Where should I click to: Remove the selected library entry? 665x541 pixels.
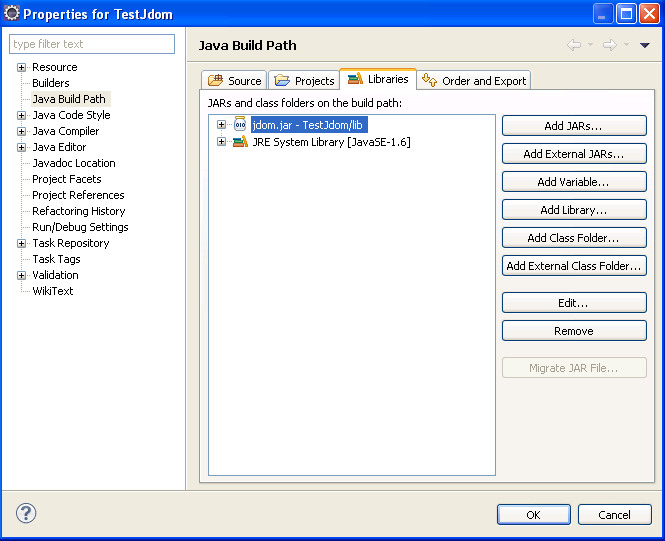[x=574, y=331]
